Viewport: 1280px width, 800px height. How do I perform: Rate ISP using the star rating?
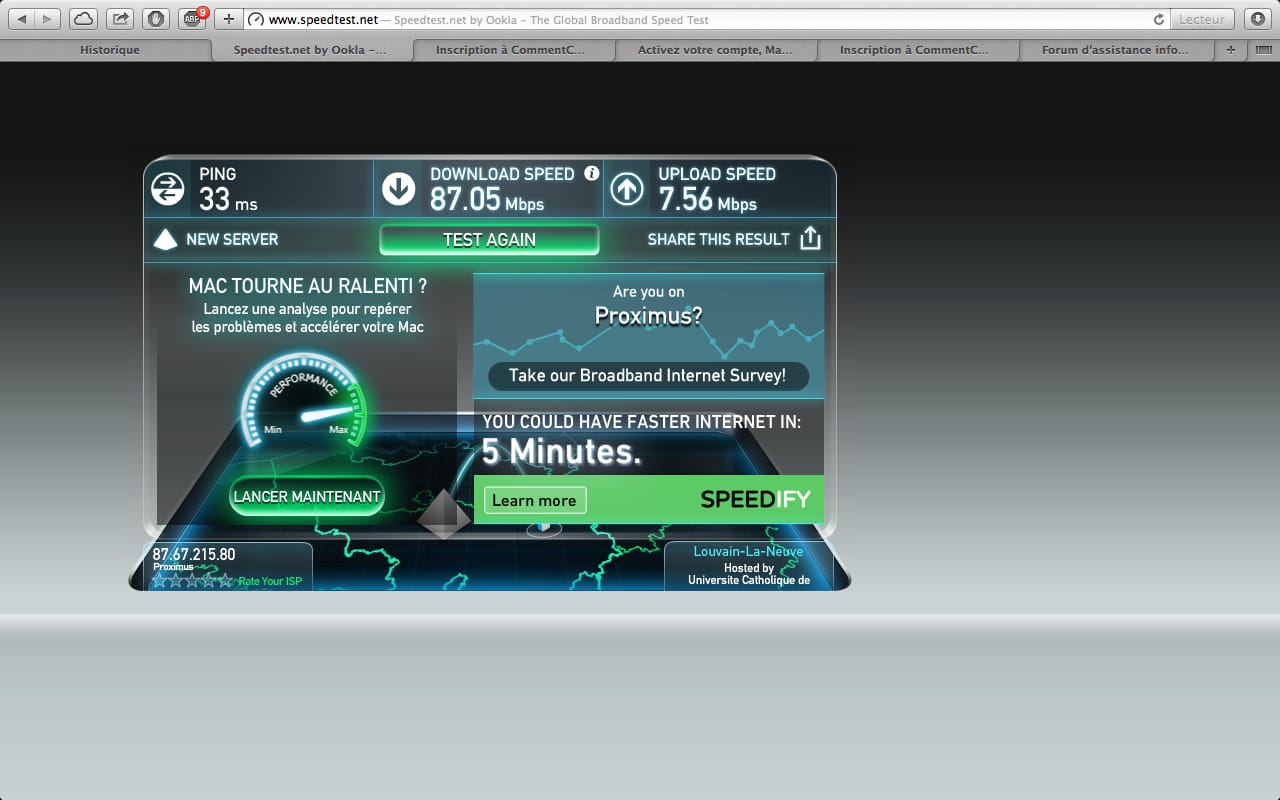[192, 581]
